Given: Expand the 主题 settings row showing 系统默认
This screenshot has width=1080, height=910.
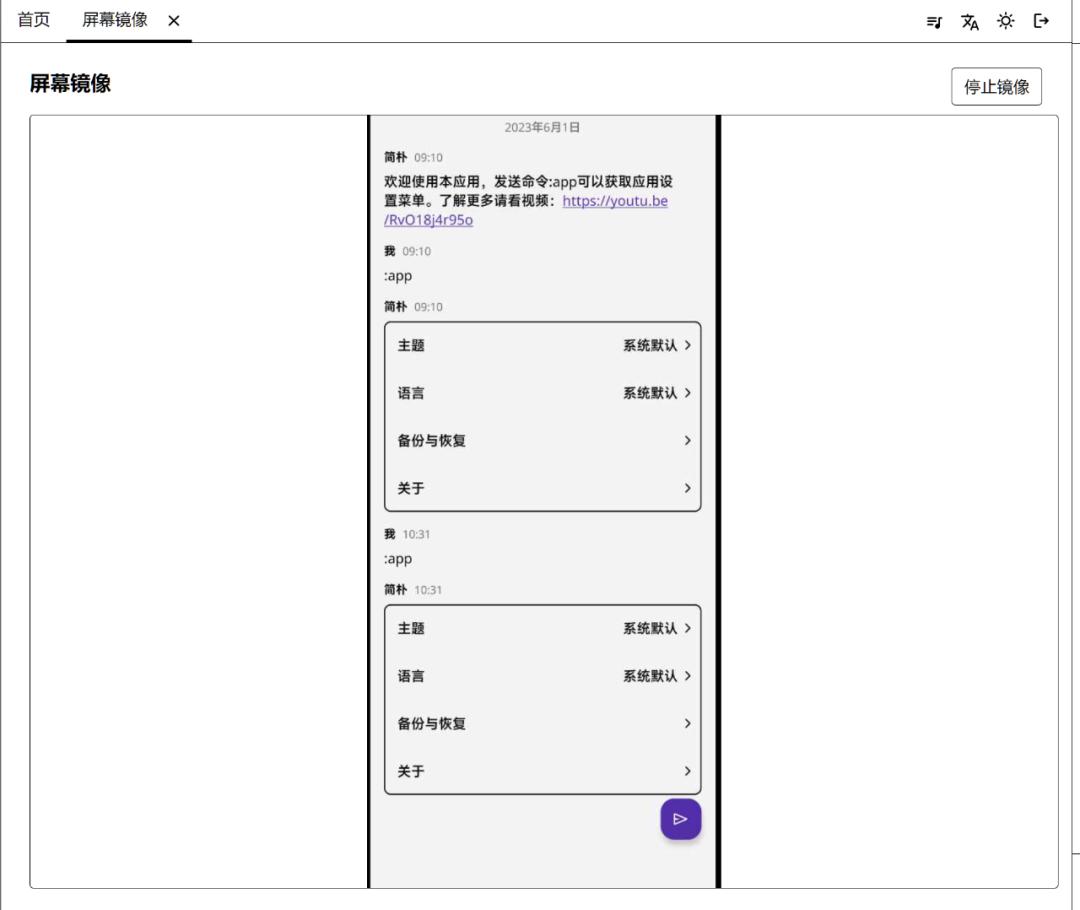Looking at the screenshot, I should pyautogui.click(x=543, y=345).
